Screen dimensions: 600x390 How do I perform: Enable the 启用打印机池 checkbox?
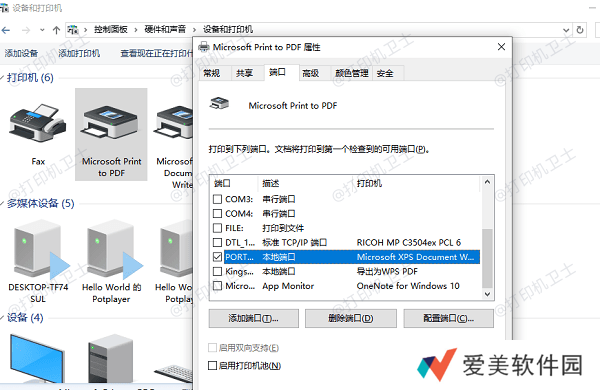point(212,366)
